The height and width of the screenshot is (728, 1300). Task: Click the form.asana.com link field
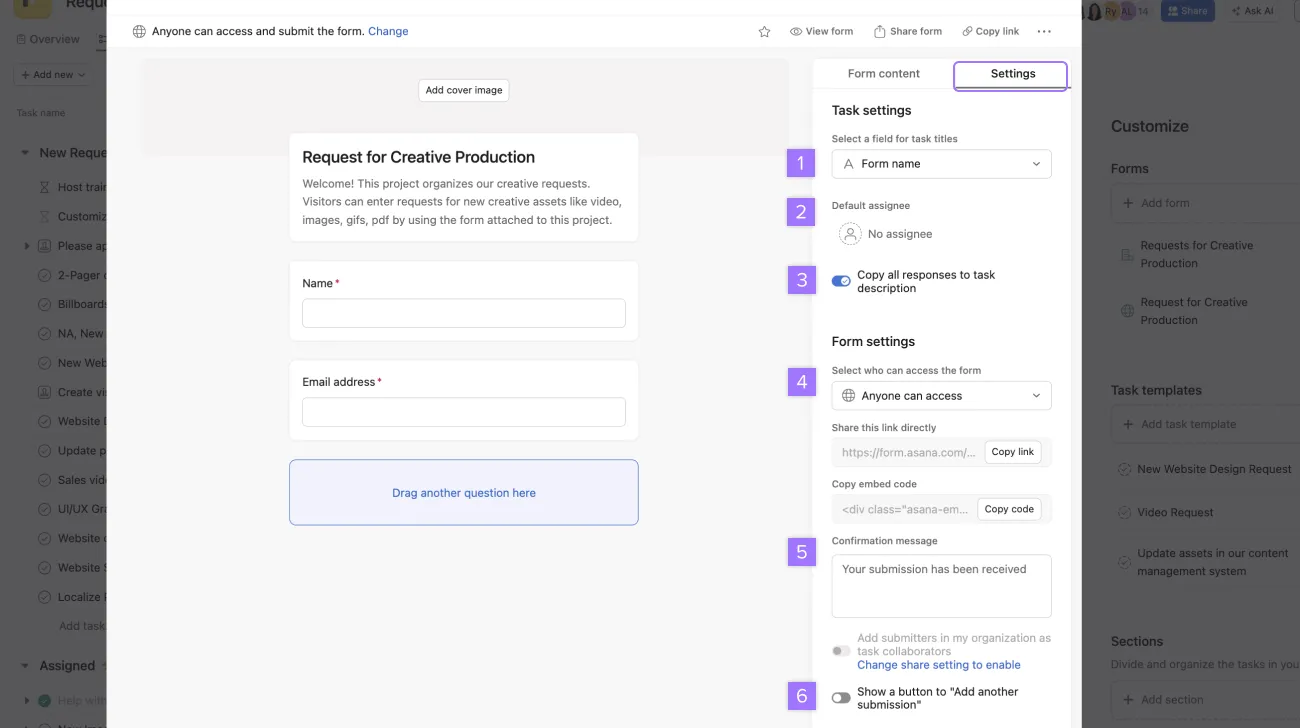(x=908, y=452)
